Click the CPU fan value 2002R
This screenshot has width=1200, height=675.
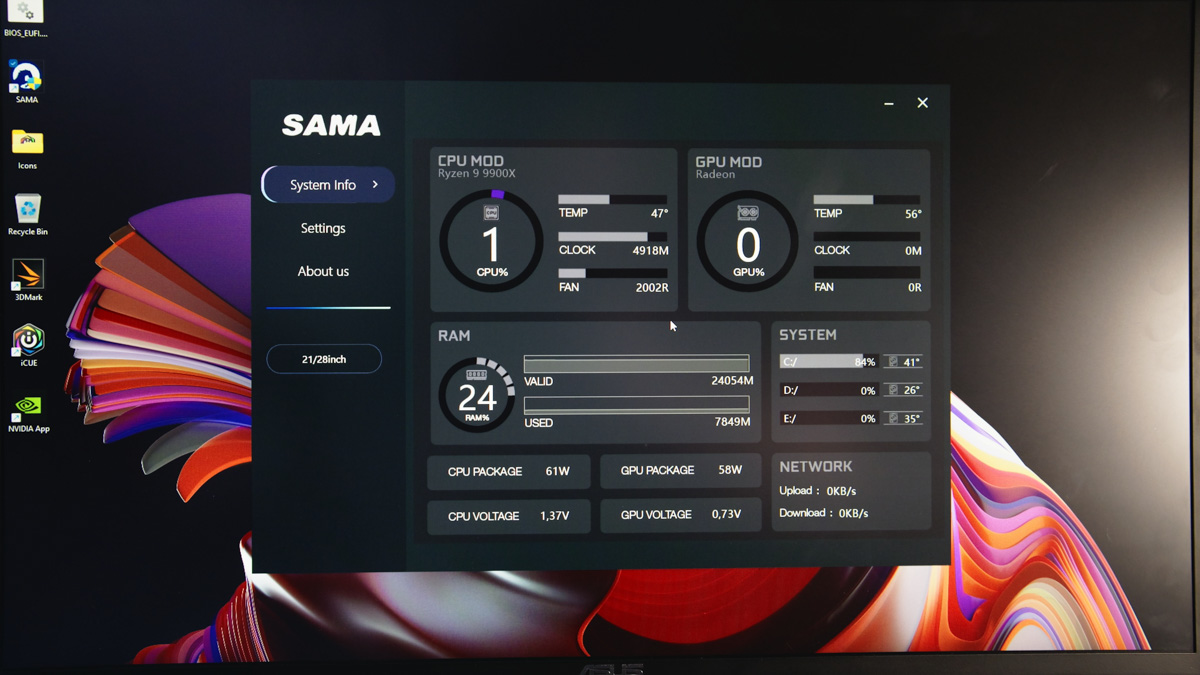pyautogui.click(x=651, y=288)
